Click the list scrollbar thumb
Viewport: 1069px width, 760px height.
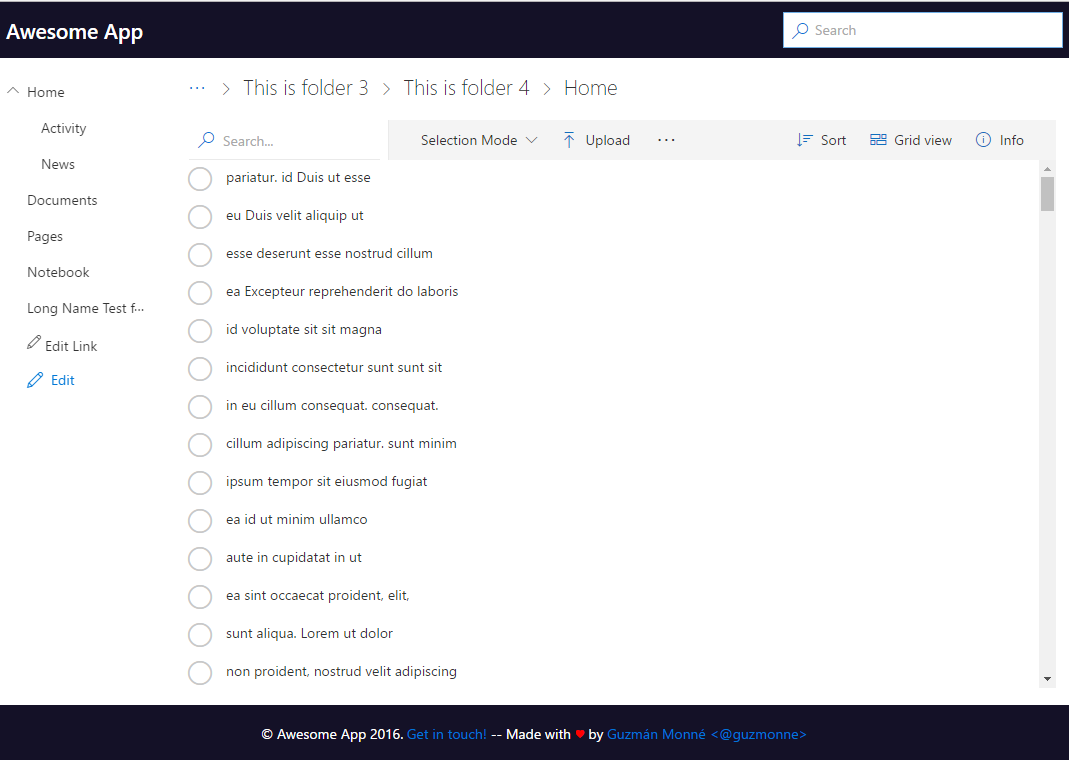1047,194
